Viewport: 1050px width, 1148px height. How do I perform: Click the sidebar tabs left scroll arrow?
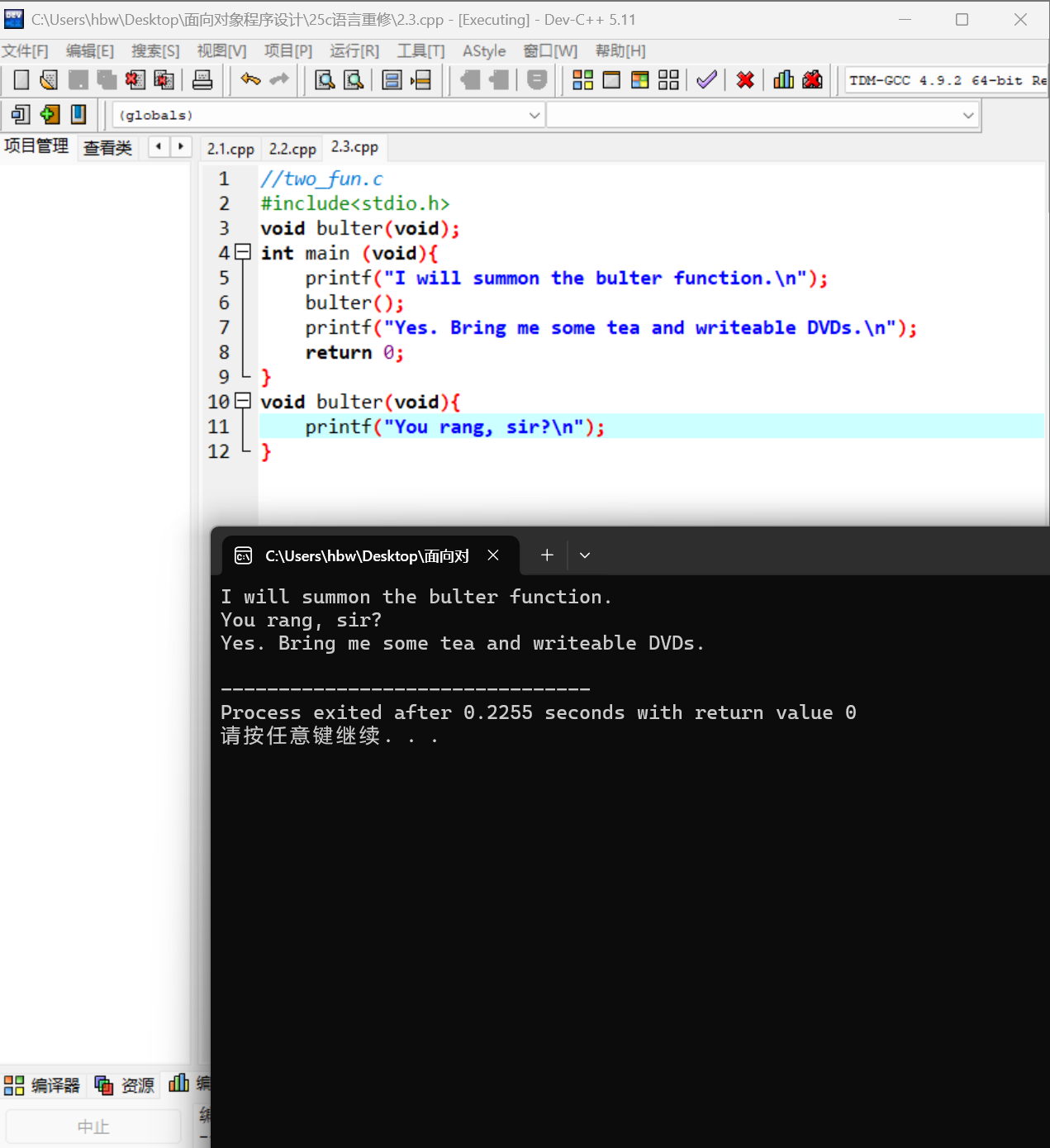tap(159, 146)
